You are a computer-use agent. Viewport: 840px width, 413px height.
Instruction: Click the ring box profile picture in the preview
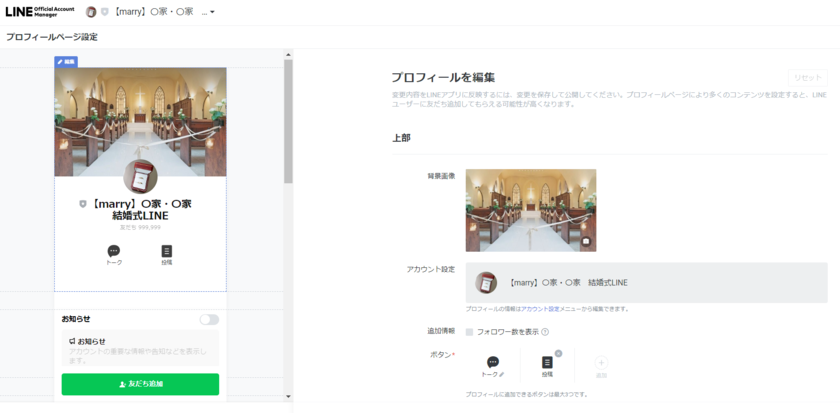140,176
